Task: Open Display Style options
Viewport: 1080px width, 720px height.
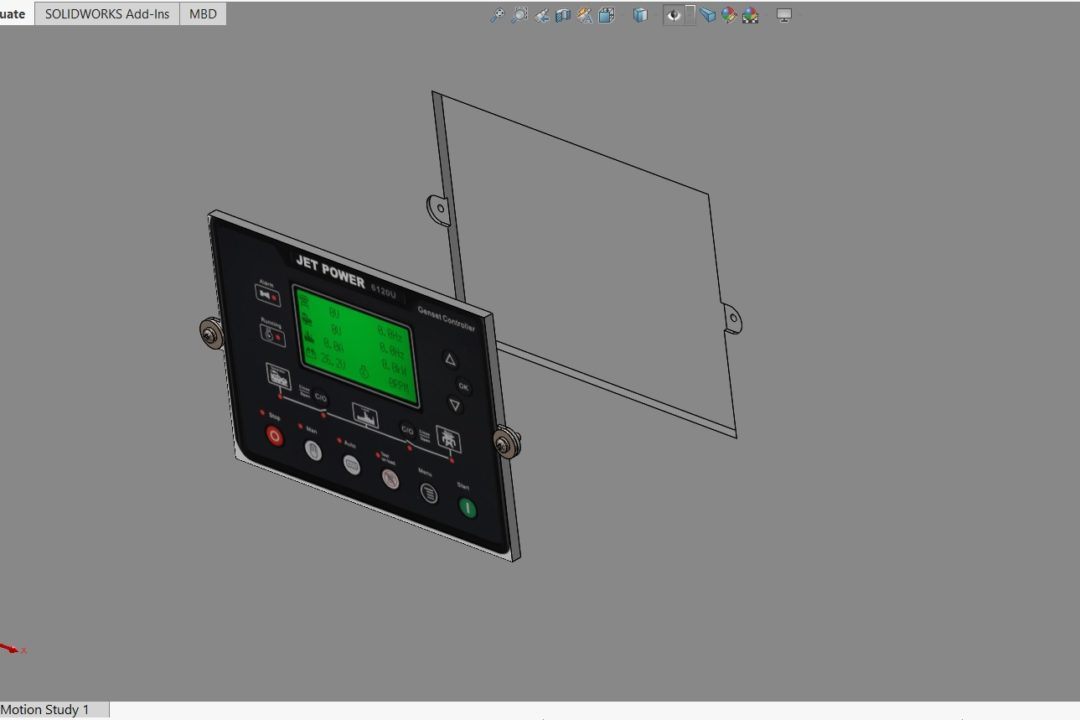Action: point(640,14)
